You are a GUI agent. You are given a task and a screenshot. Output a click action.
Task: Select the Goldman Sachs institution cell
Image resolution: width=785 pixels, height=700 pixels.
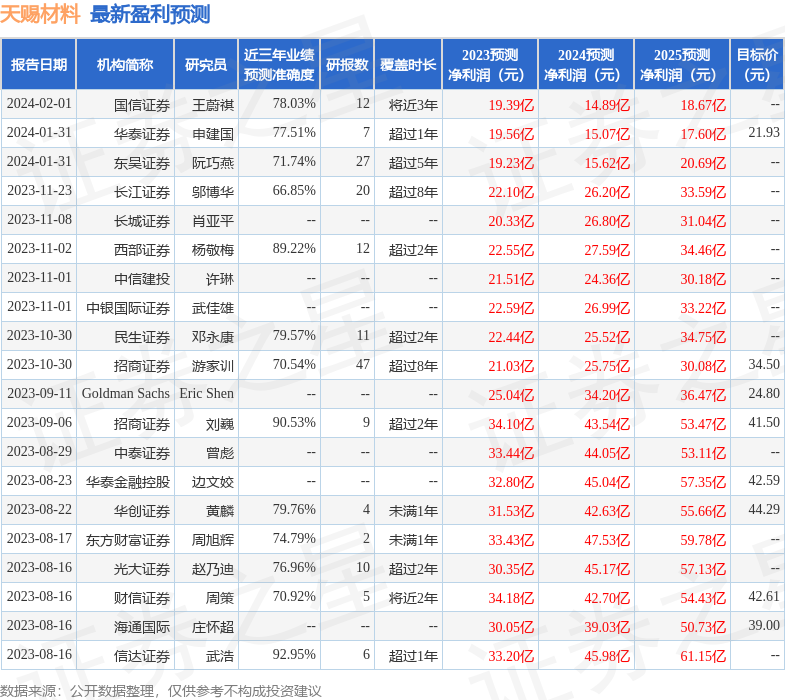(x=126, y=394)
